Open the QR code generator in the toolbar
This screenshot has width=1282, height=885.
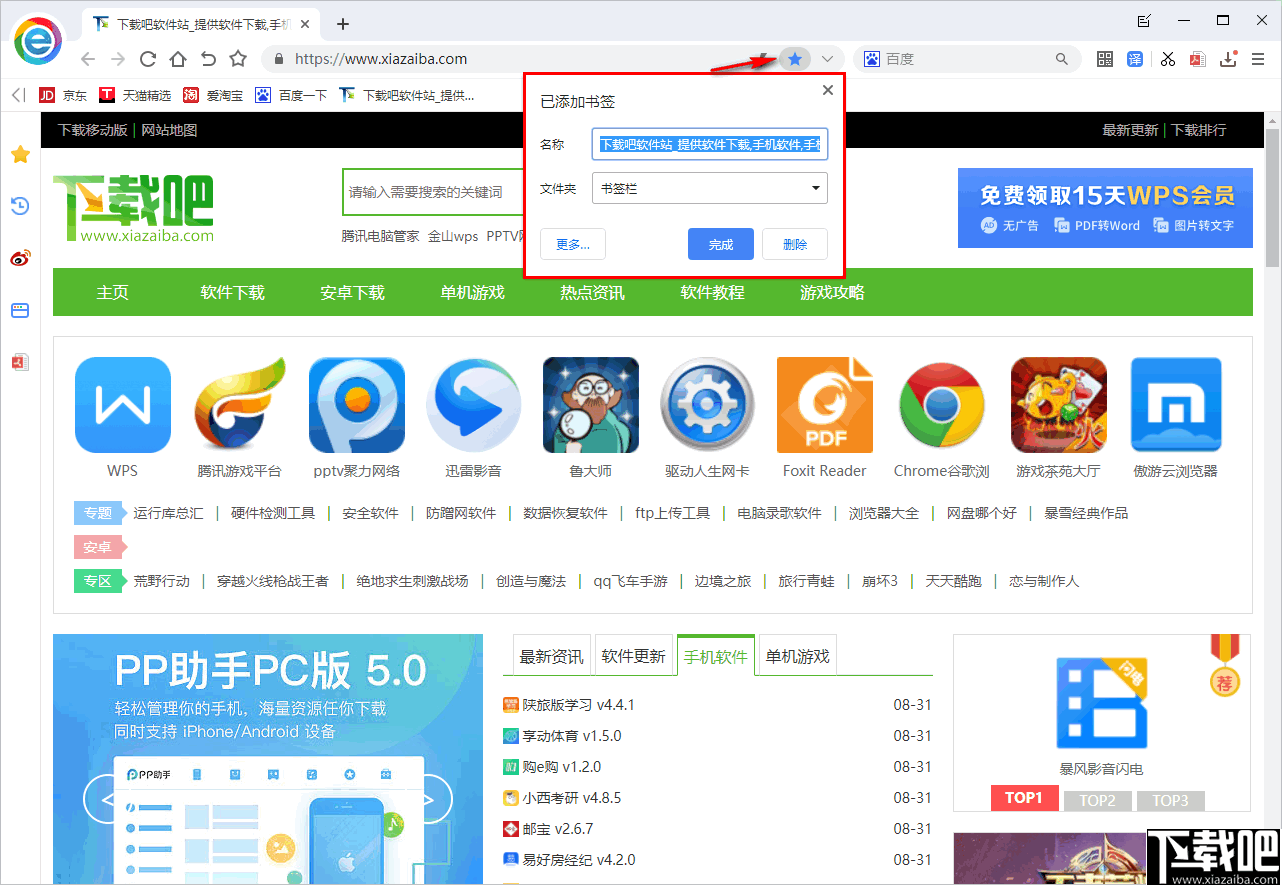[1104, 59]
